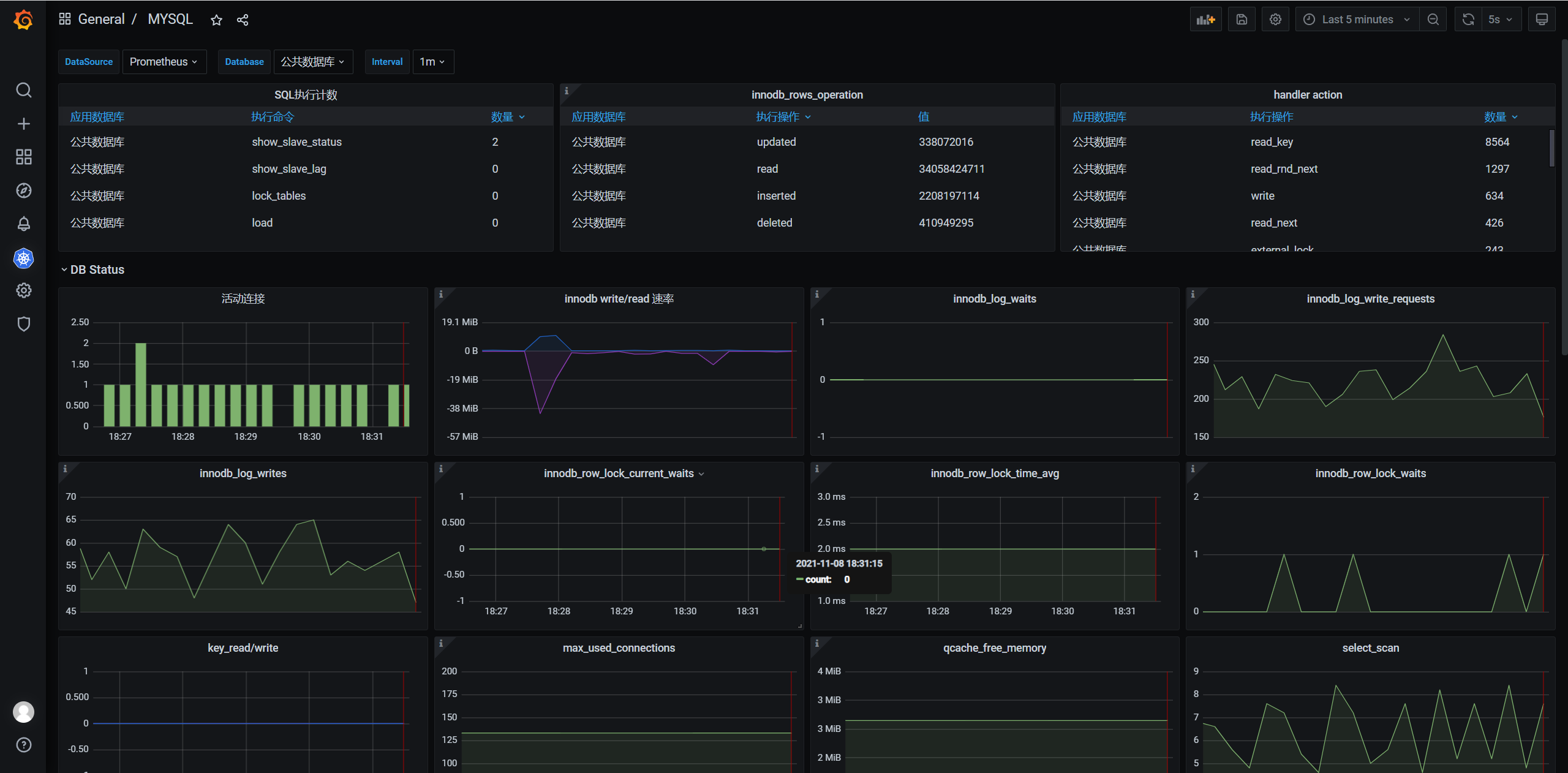Viewport: 1568px width, 773px height.
Task: Open the 1m Interval dropdown
Action: click(432, 62)
